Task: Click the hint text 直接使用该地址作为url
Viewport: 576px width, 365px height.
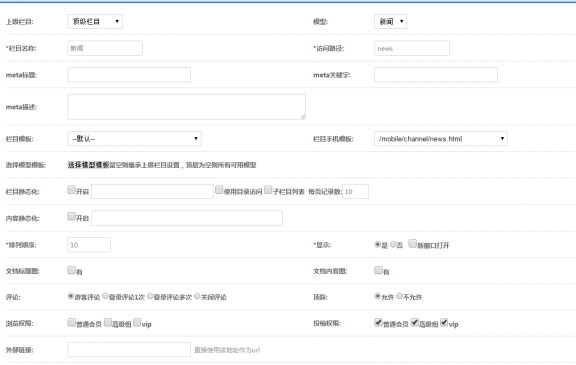Action: [x=227, y=350]
